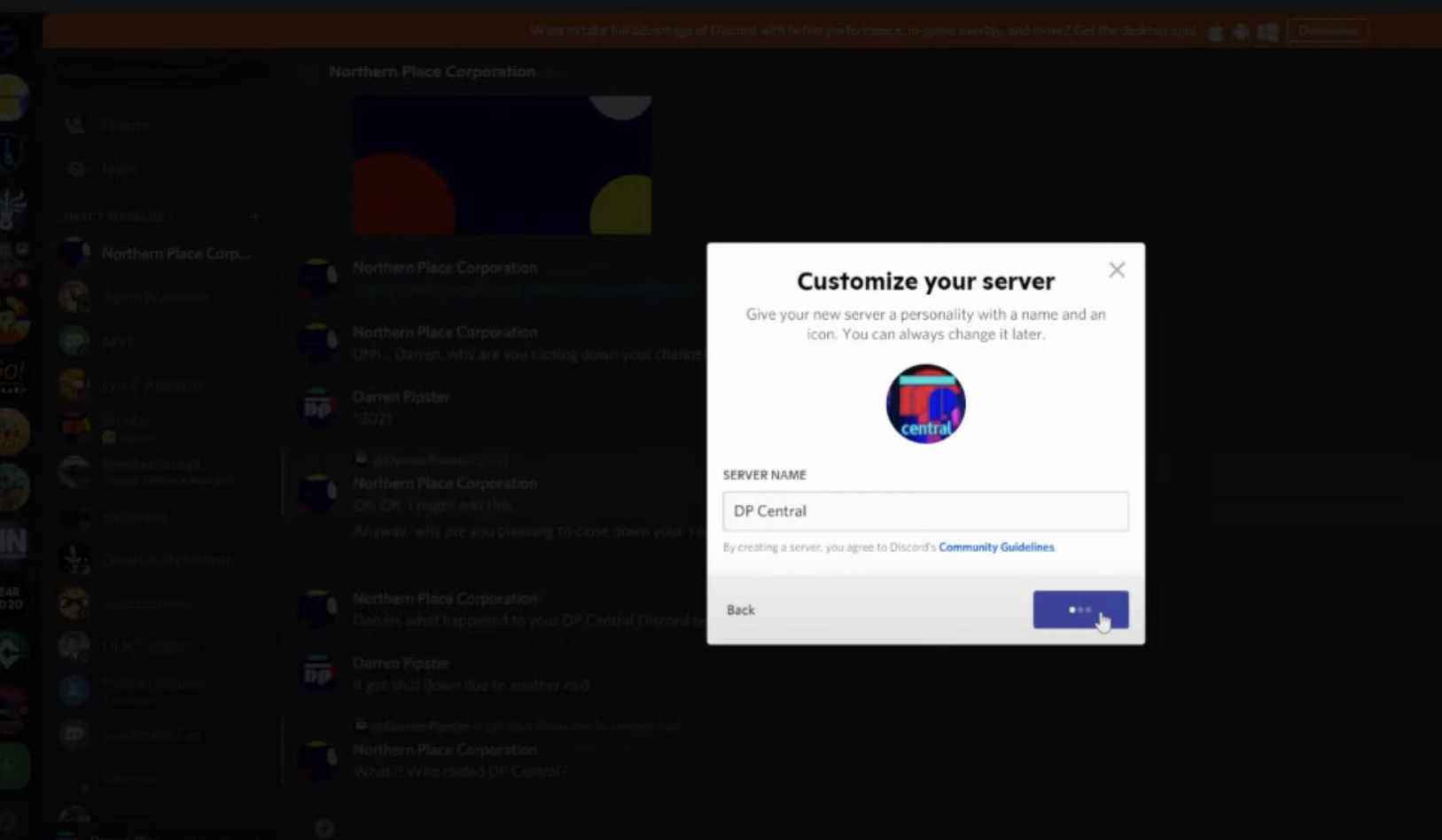Open the colorful circles image in chat
The width and height of the screenshot is (1442, 840).
click(x=503, y=165)
